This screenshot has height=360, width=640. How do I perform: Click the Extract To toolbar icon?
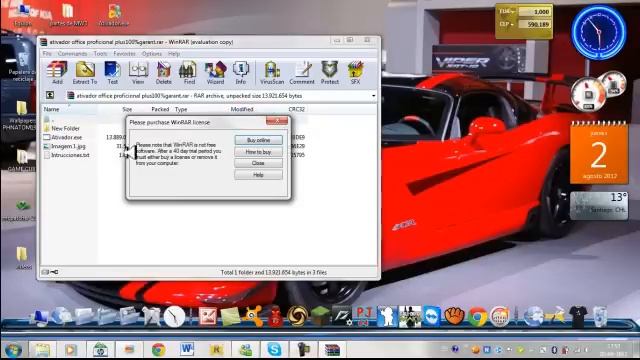click(x=85, y=73)
